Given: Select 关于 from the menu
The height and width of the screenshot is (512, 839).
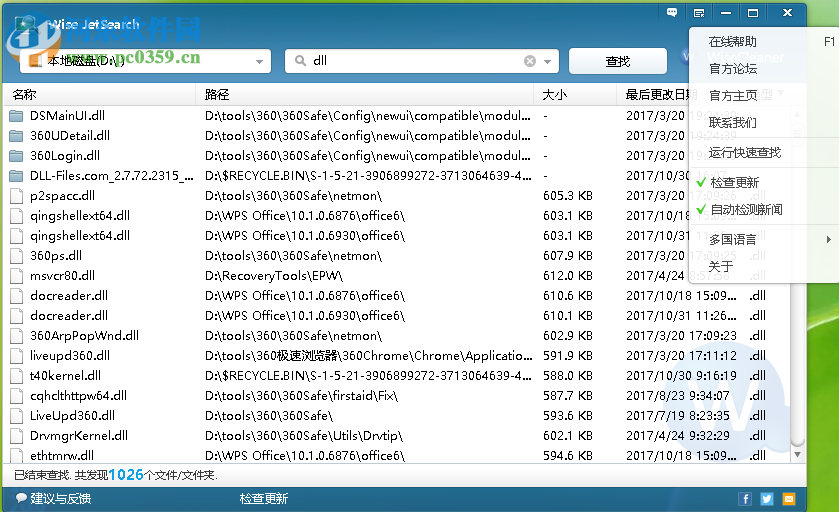Looking at the screenshot, I should coord(720,266).
